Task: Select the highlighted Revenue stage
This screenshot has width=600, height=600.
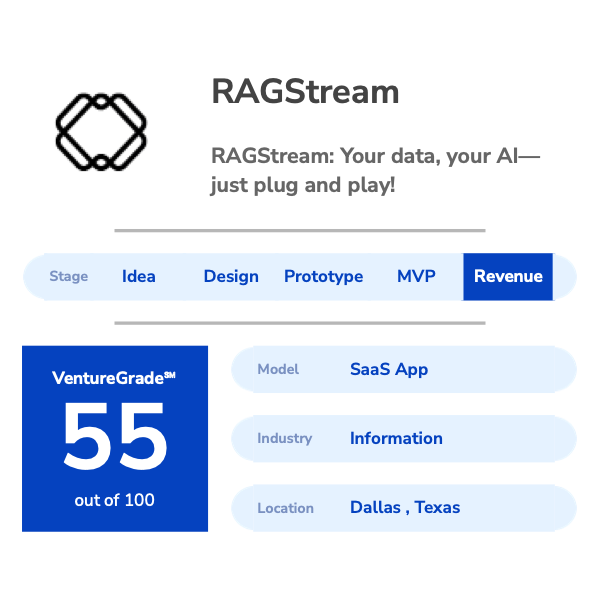Action: pos(508,276)
